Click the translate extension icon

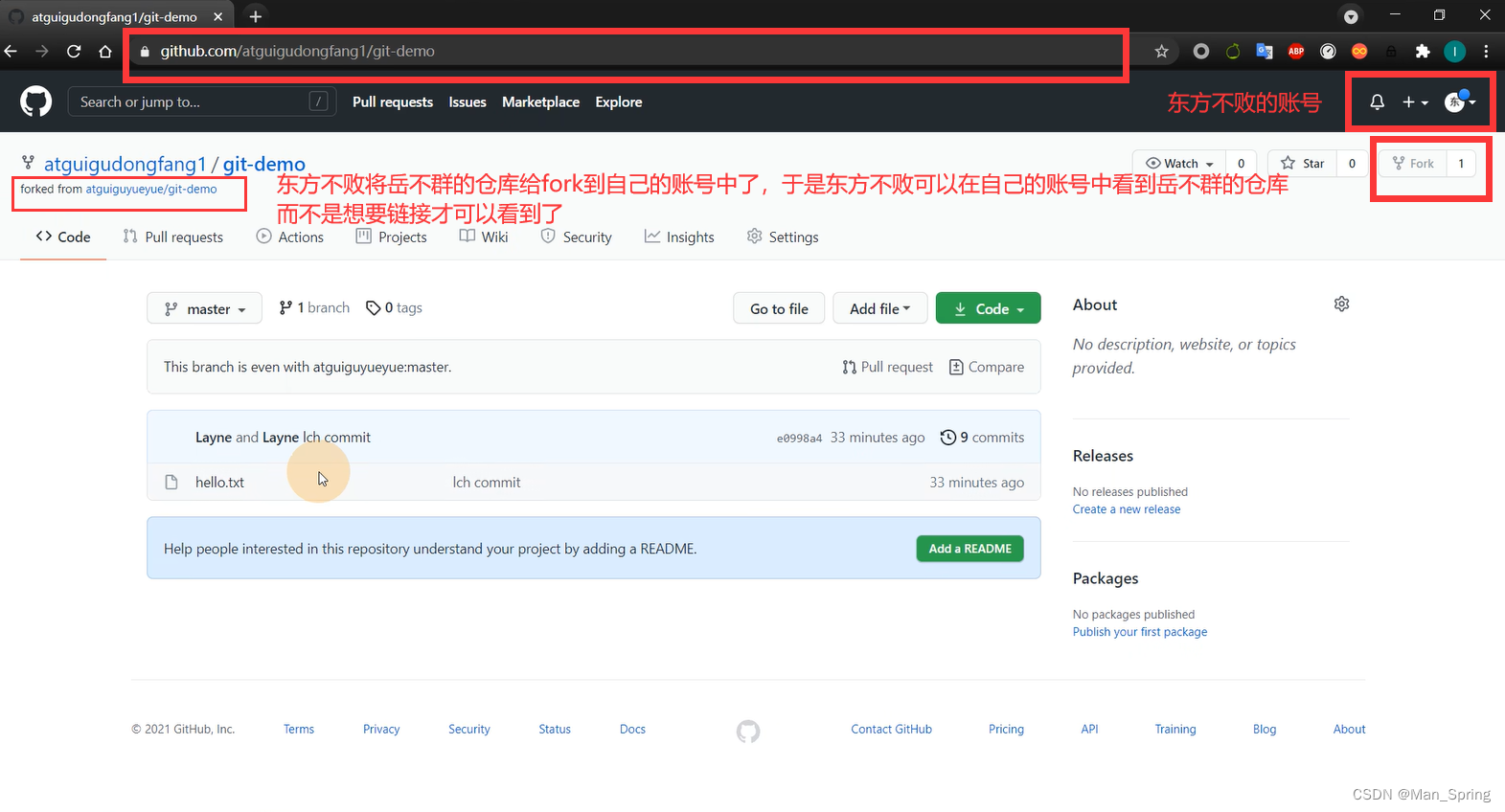pyautogui.click(x=1265, y=52)
